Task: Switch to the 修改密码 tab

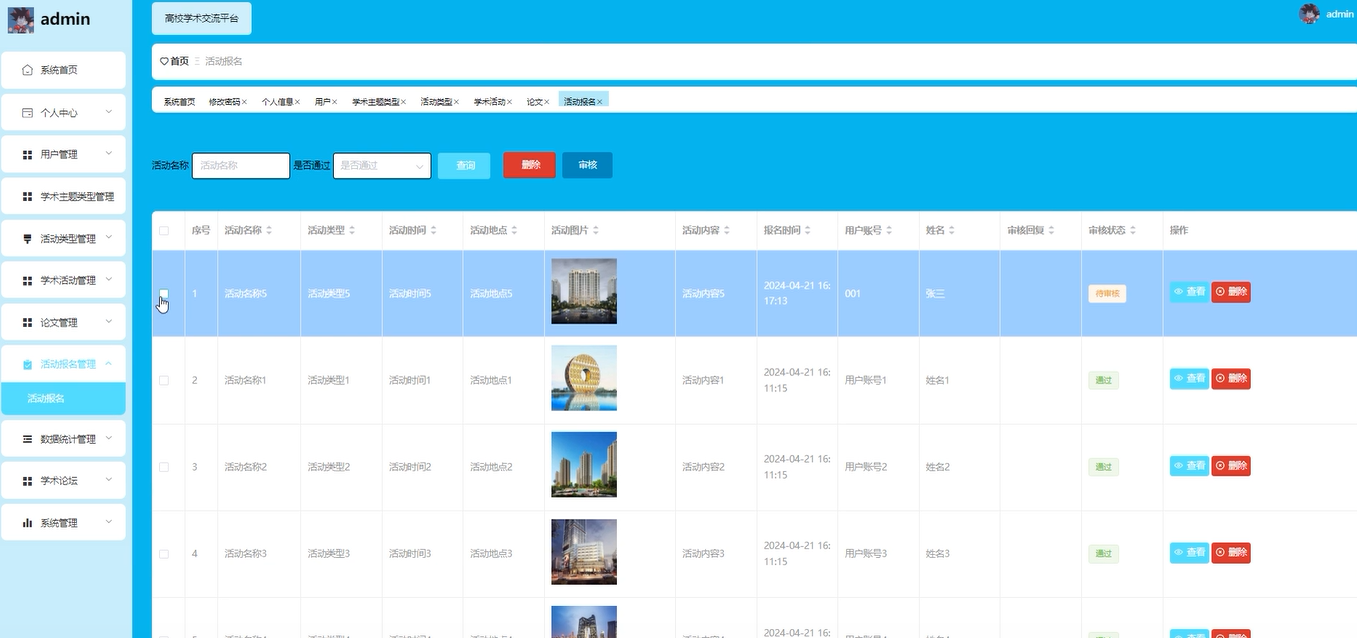Action: pos(224,102)
